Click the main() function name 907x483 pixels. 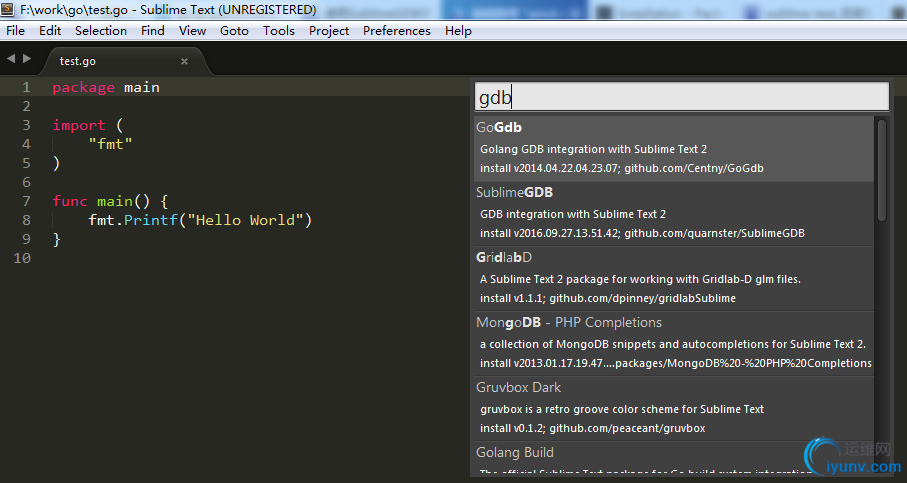[123, 201]
